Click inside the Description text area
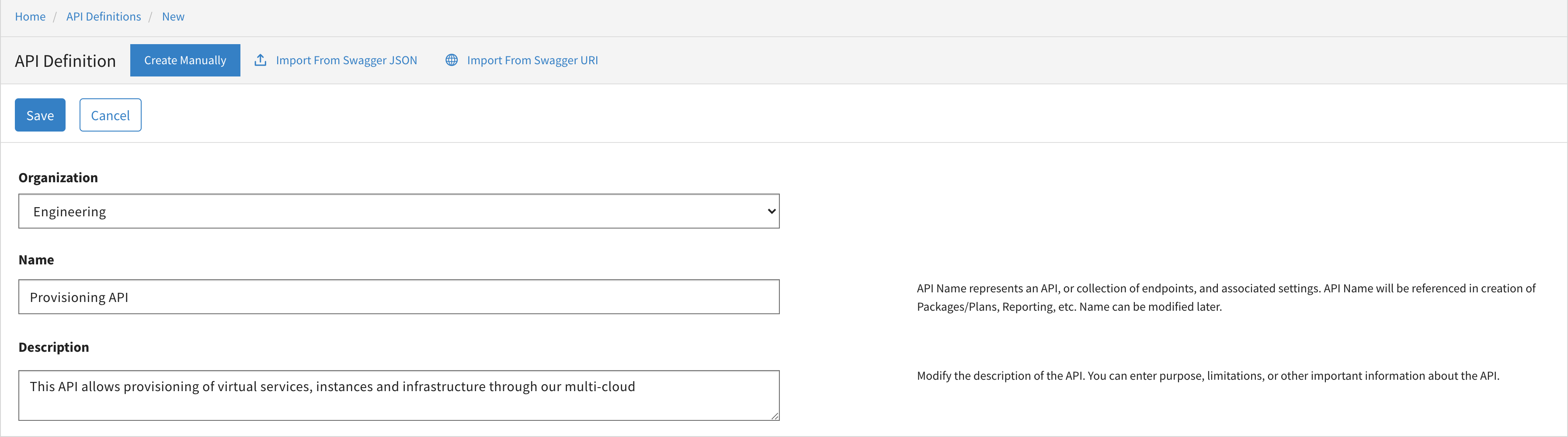The width and height of the screenshot is (1568, 437). [399, 395]
